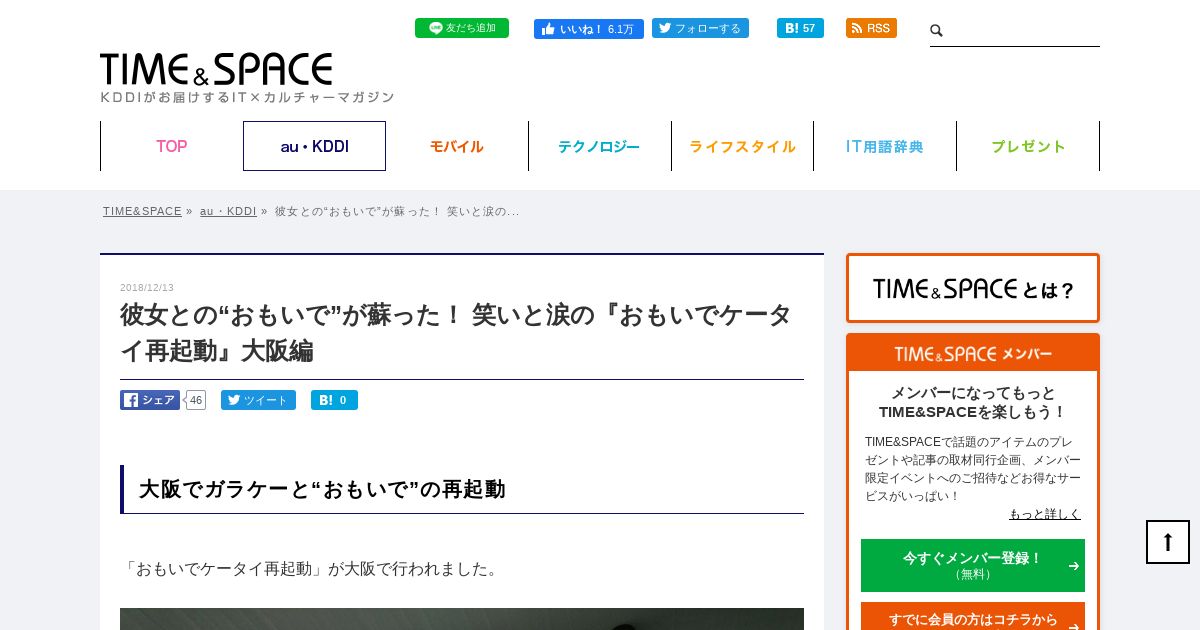This screenshot has height=630, width=1200.
Task: Click the TIME&SPACE site logo
Action: coord(216,69)
